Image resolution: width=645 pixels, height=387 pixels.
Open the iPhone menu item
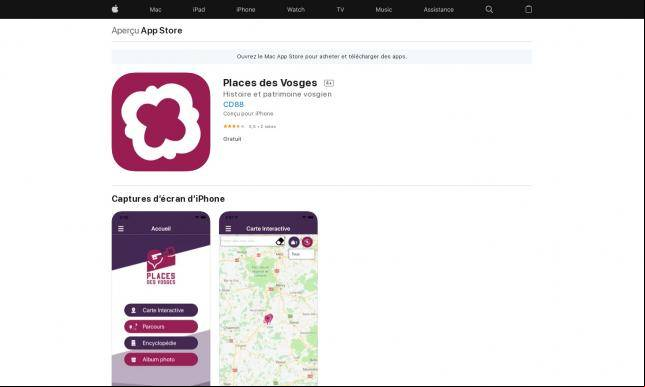246,9
